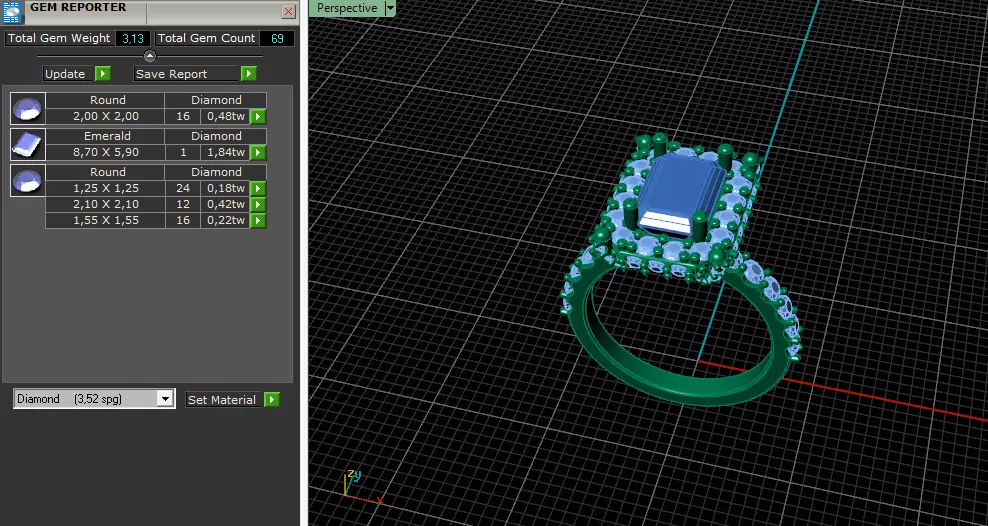This screenshot has width=988, height=526.
Task: Click the Diamond cell in the Emerald row
Action: [x=215, y=136]
